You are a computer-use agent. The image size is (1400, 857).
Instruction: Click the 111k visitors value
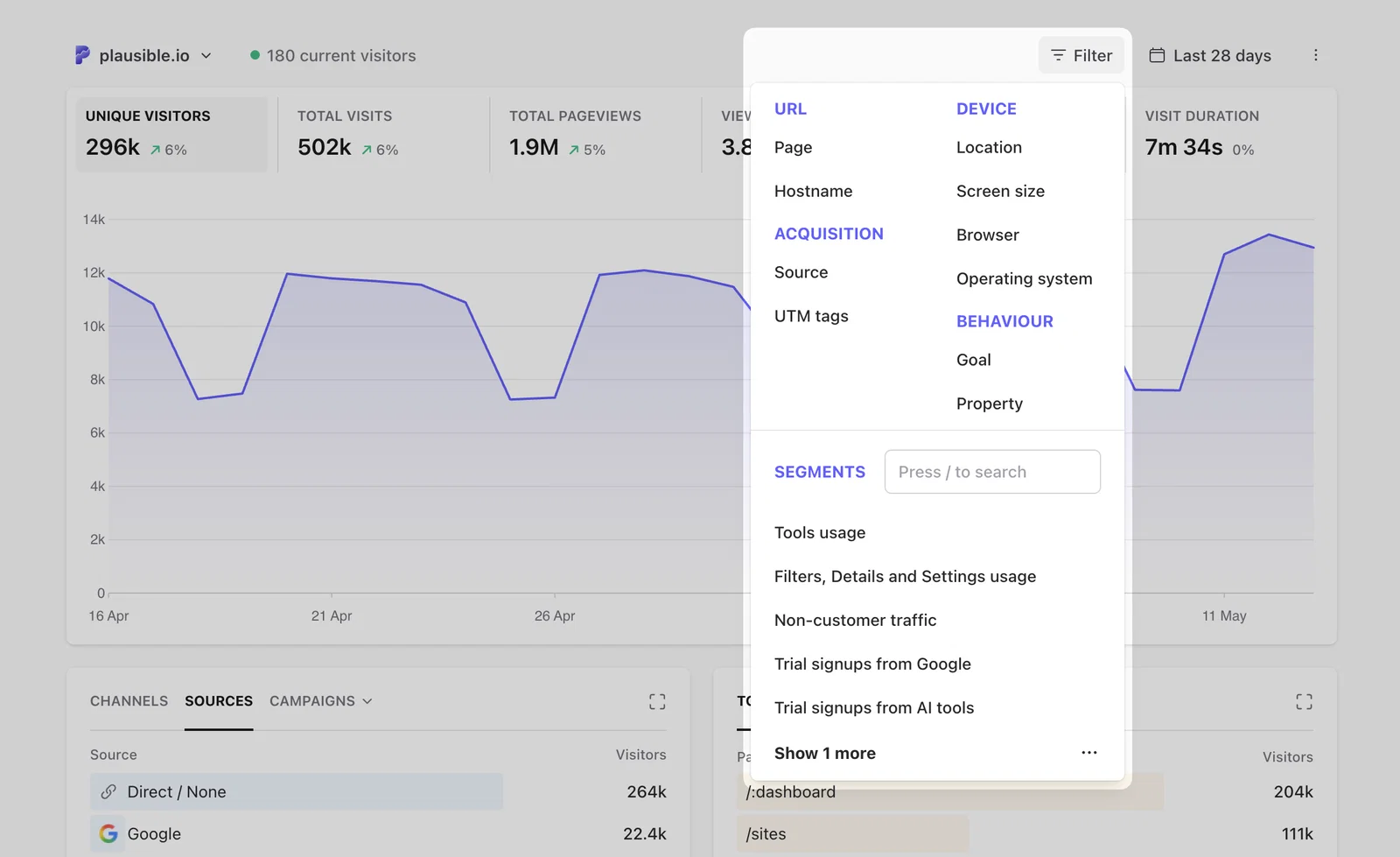coord(1298,833)
